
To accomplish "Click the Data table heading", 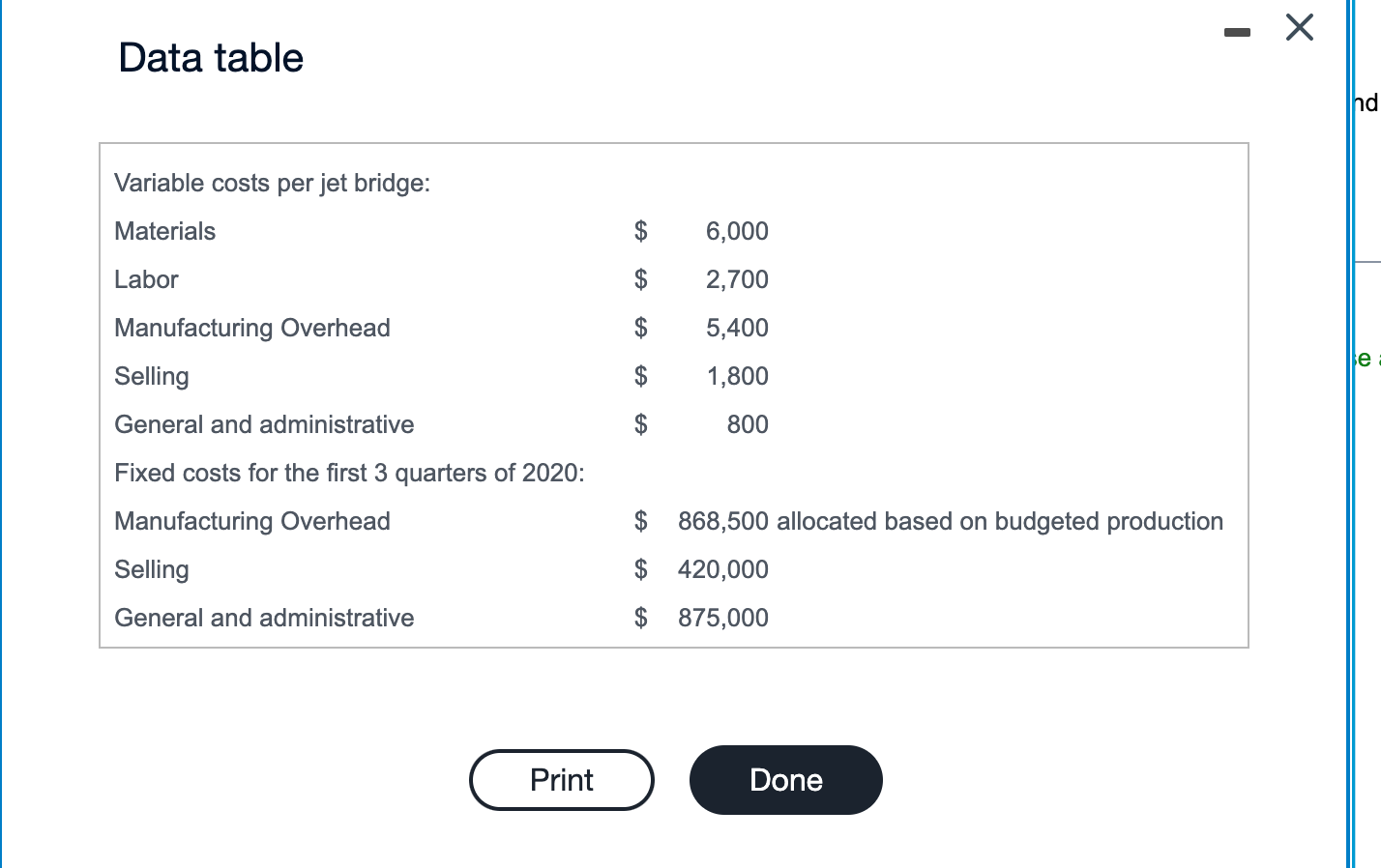I will coord(210,58).
